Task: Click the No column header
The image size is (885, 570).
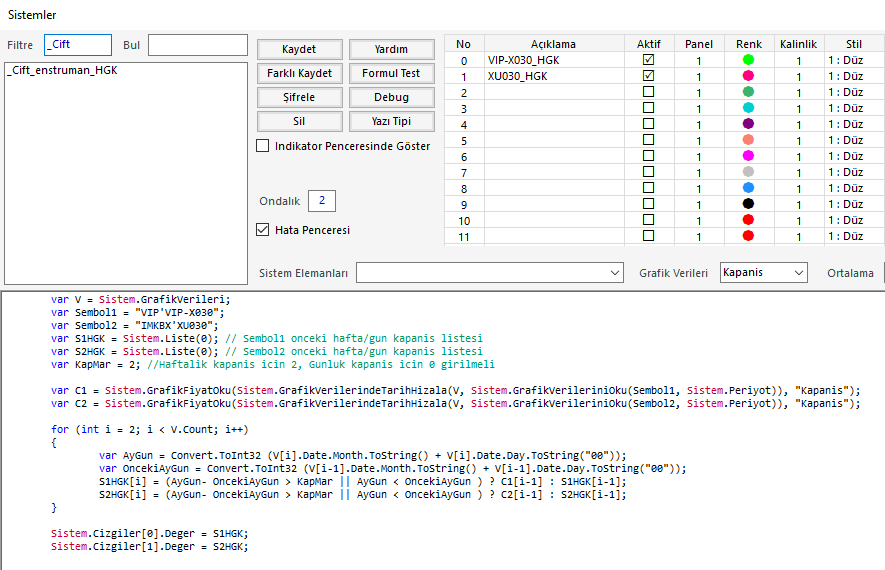Action: pos(463,44)
